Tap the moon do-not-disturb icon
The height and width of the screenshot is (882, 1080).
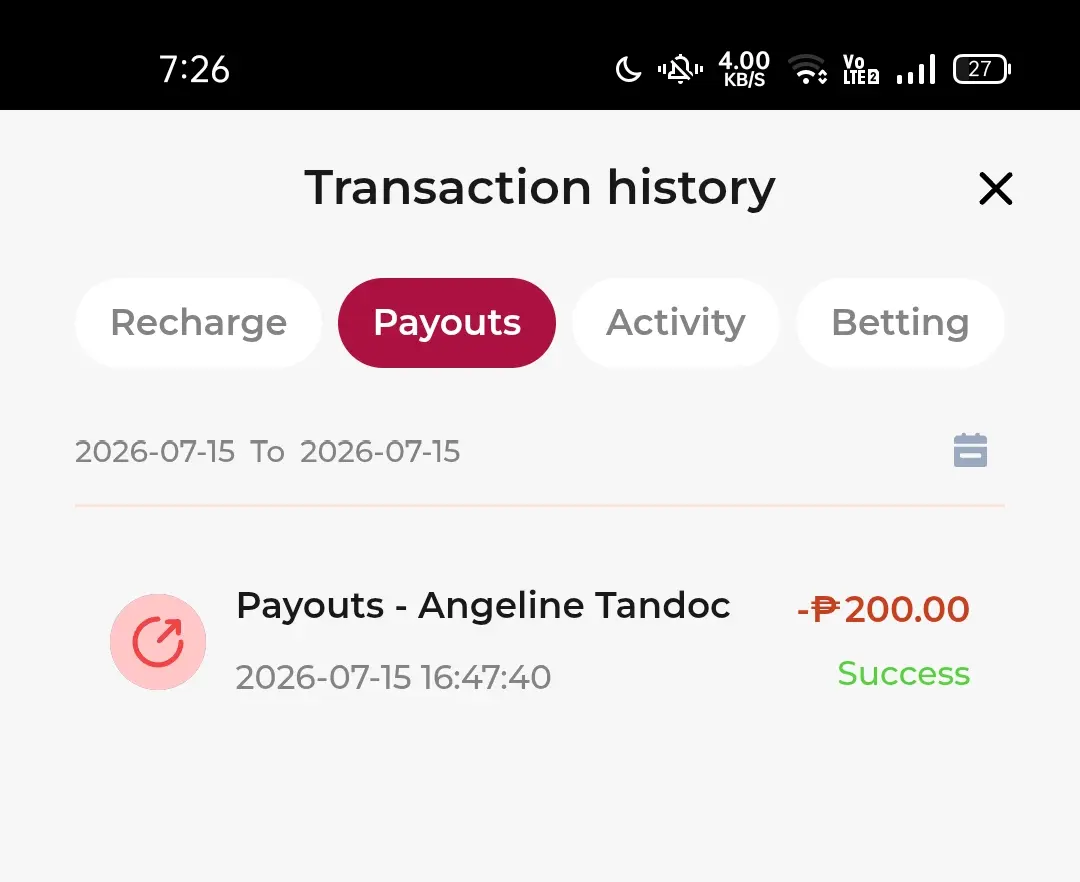click(x=627, y=69)
